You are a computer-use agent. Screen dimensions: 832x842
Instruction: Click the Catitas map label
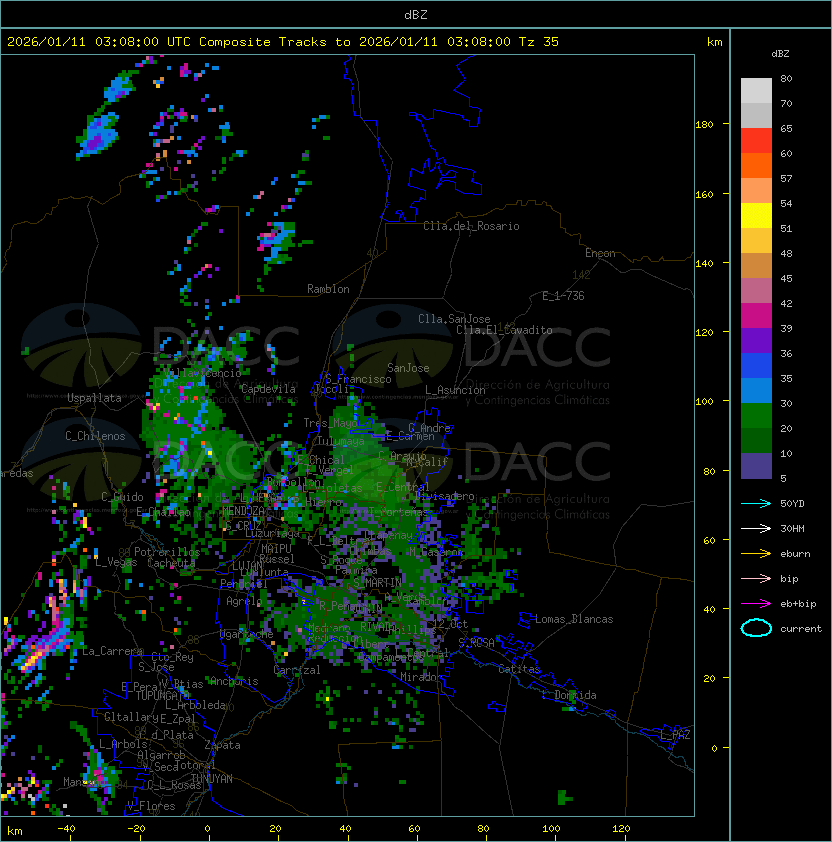(519, 669)
